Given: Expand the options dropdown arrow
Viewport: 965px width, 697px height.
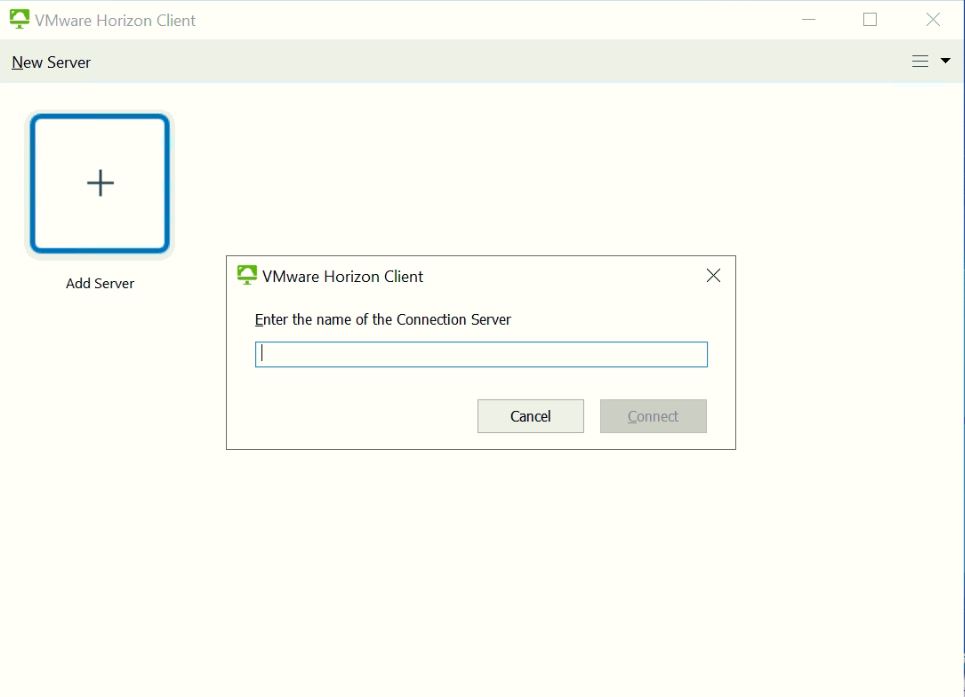Looking at the screenshot, I should (945, 60).
